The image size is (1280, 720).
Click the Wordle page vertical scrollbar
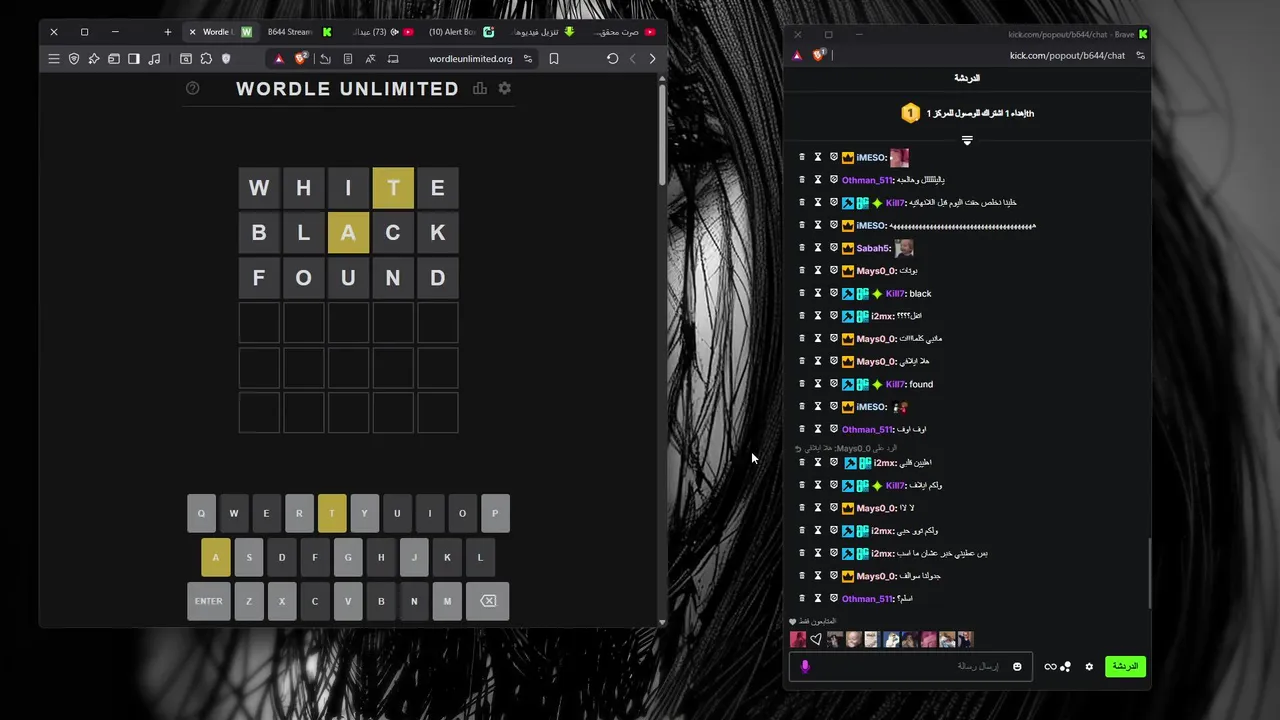pyautogui.click(x=661, y=137)
